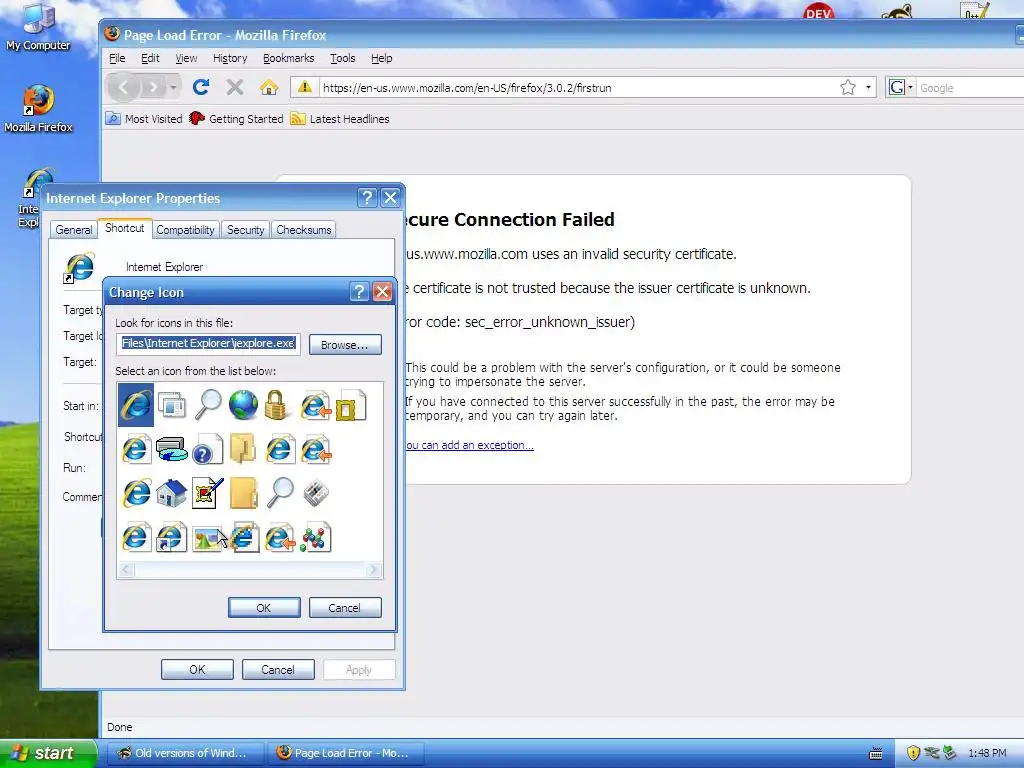Pick the picture frame page icon
Image resolution: width=1024 pixels, height=768 pixels.
pyautogui.click(x=351, y=406)
